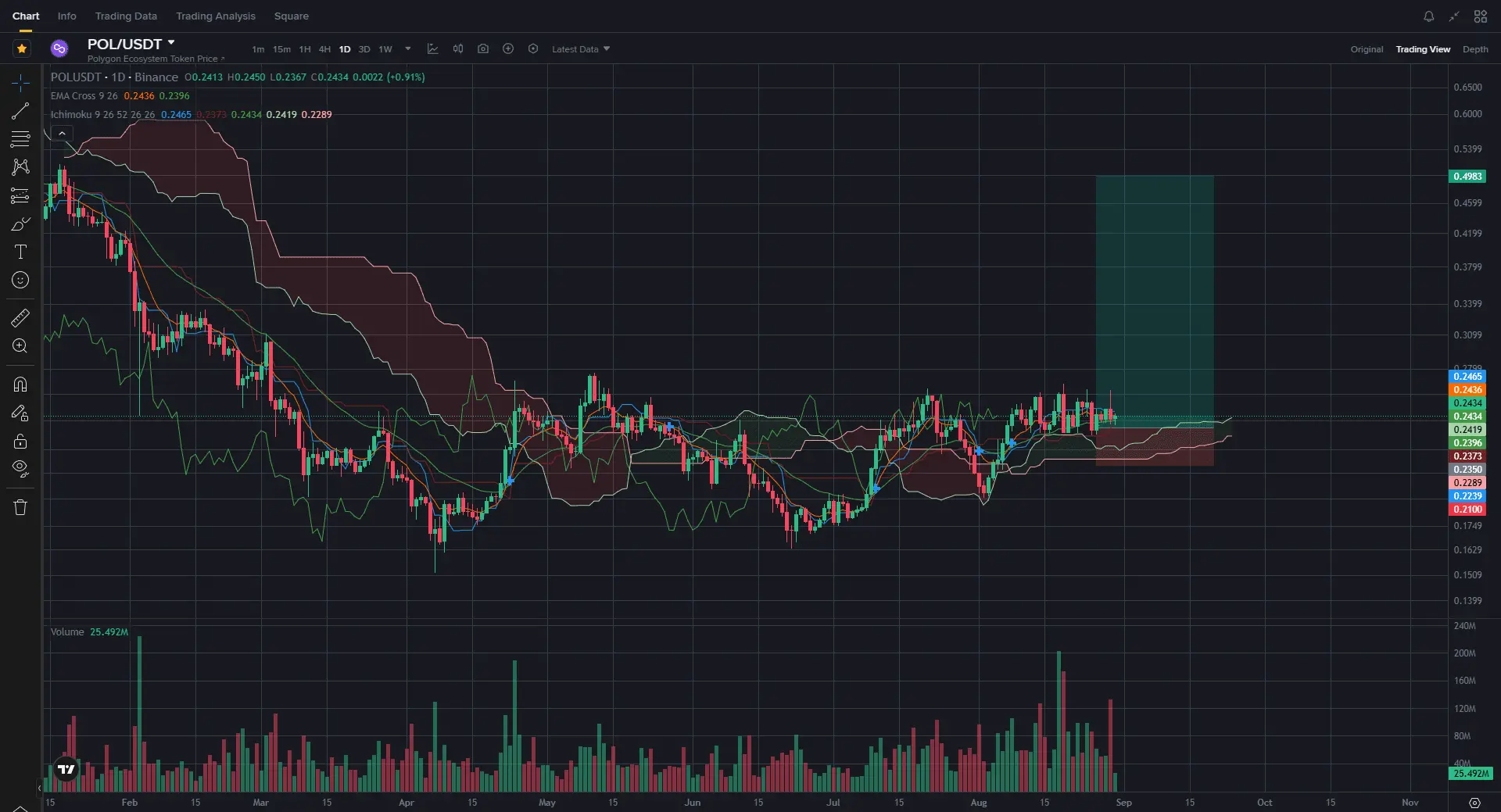The height and width of the screenshot is (812, 1501).
Task: Select the horizontal lines Fibonacci tool
Action: coord(21,139)
